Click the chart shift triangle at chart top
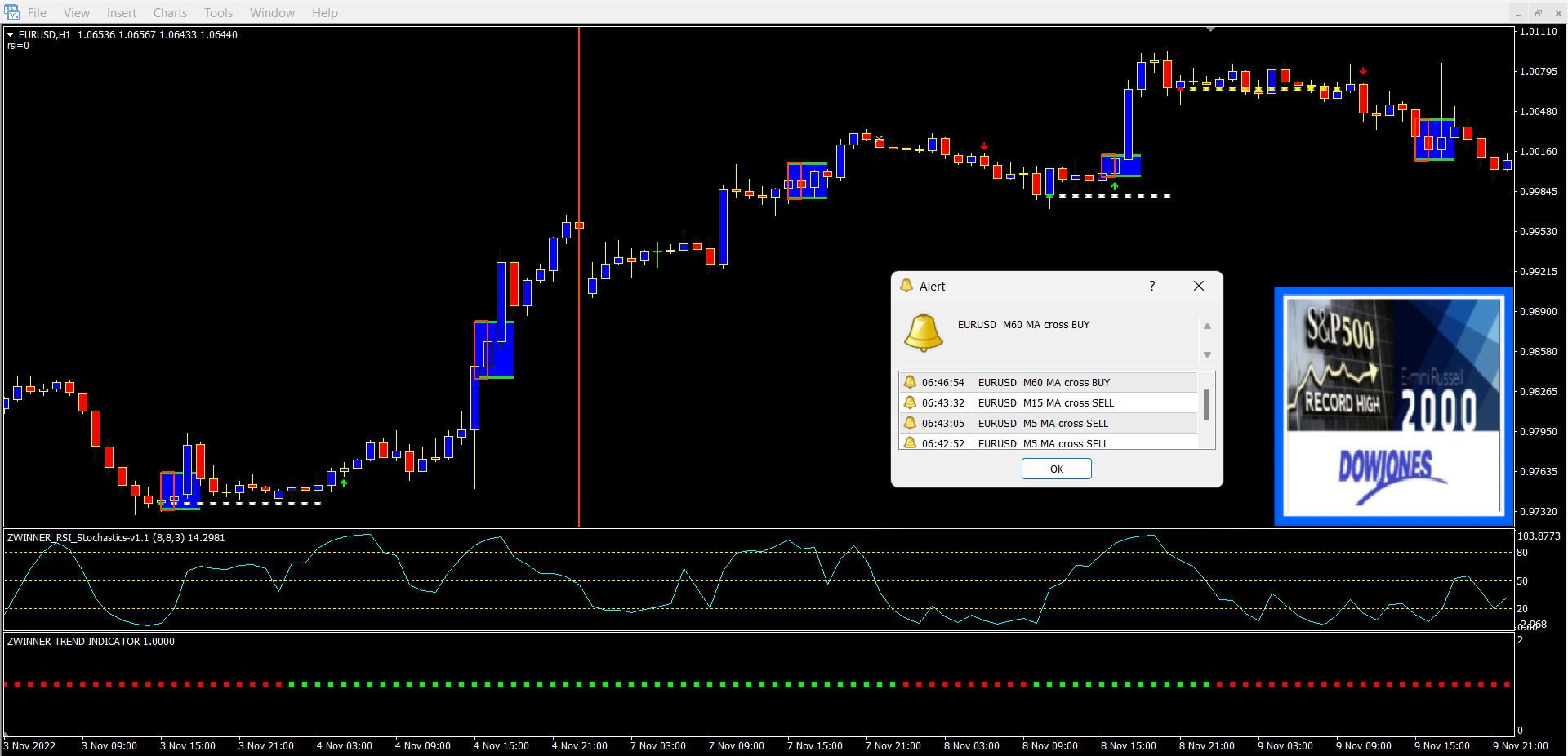The width and height of the screenshot is (1568, 756). click(x=1210, y=29)
